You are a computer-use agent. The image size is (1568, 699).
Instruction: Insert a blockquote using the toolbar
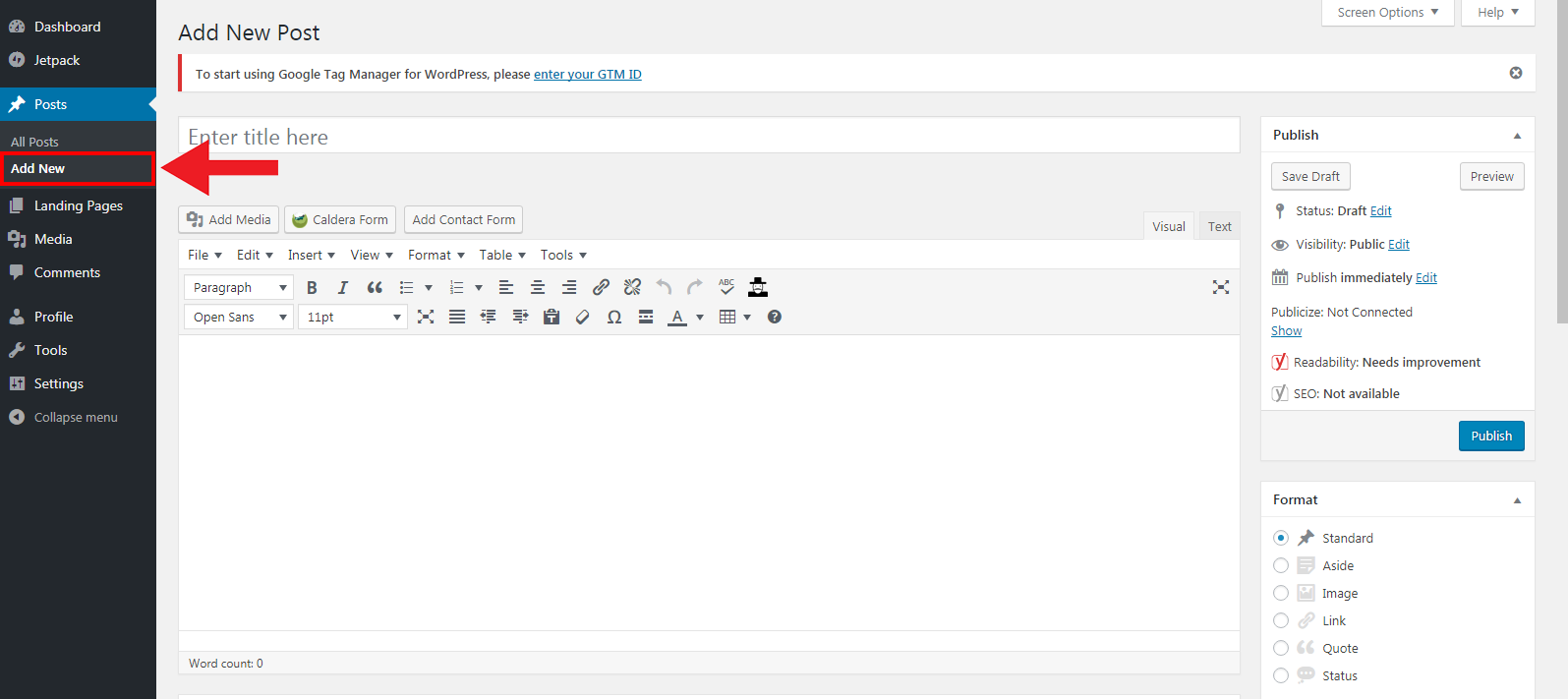[x=375, y=287]
